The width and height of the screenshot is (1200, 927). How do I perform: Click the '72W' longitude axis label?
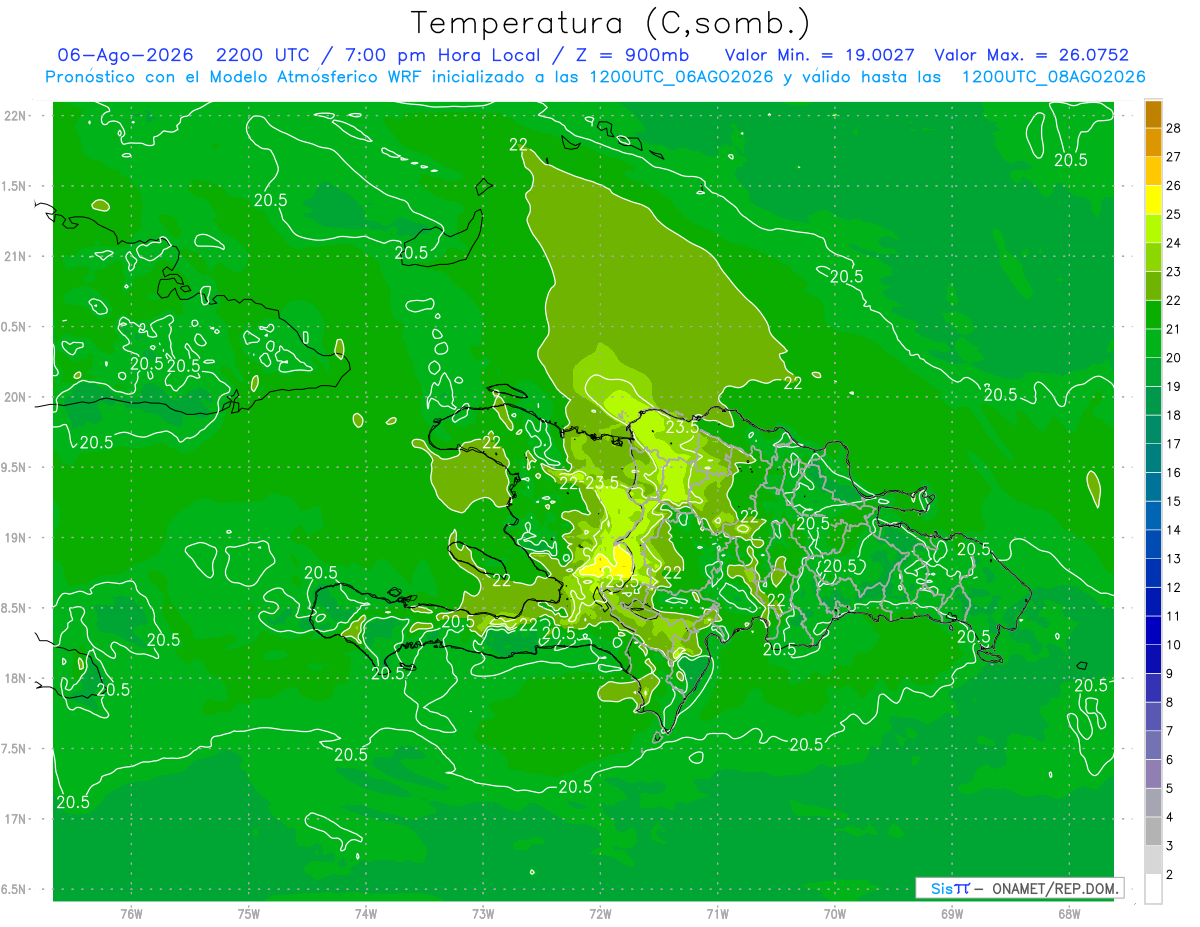[600, 913]
